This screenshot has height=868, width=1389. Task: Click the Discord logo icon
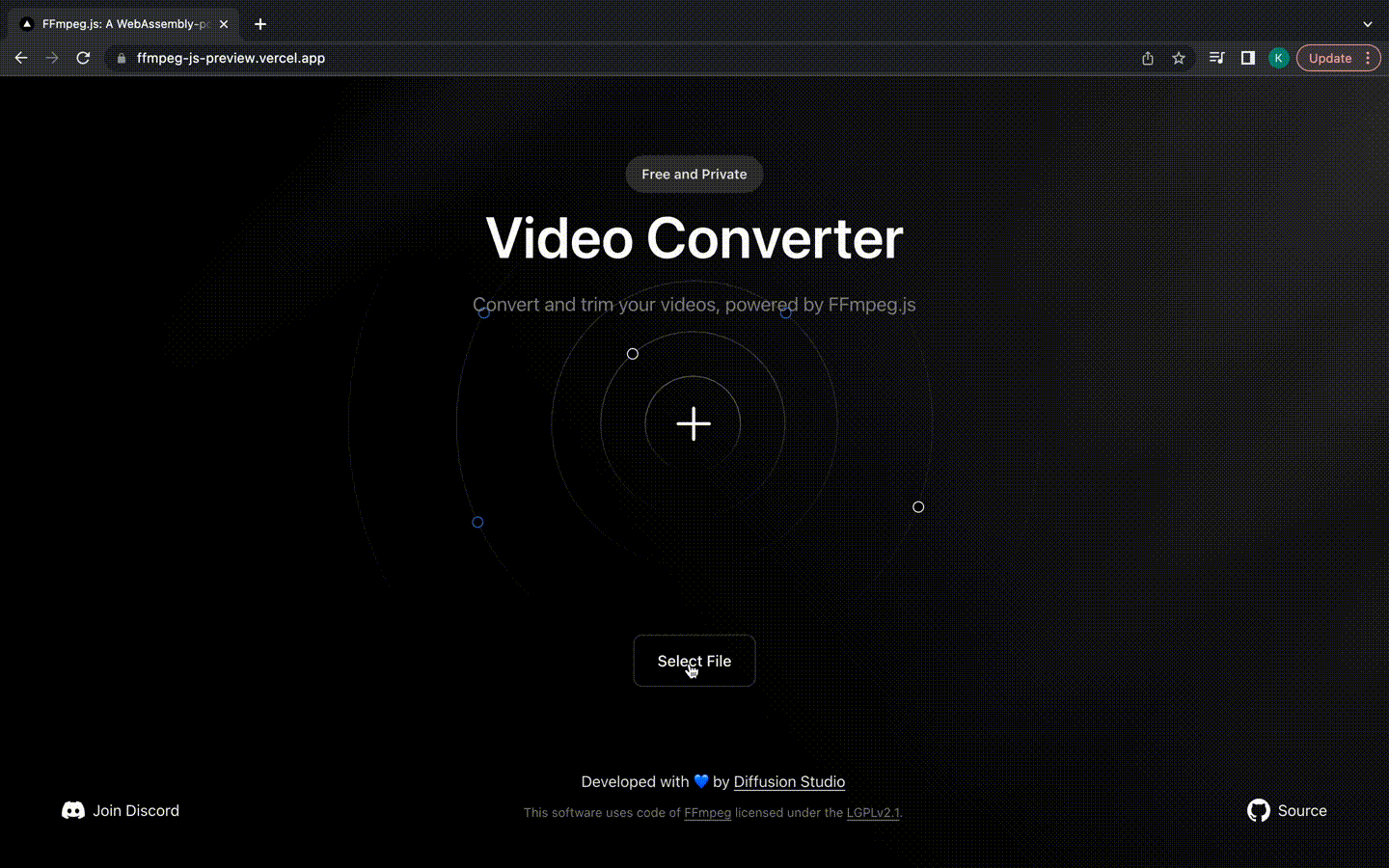click(73, 811)
